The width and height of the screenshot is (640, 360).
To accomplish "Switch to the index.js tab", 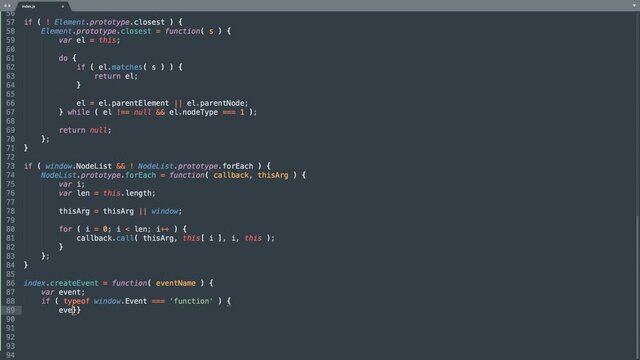I will (x=42, y=6).
